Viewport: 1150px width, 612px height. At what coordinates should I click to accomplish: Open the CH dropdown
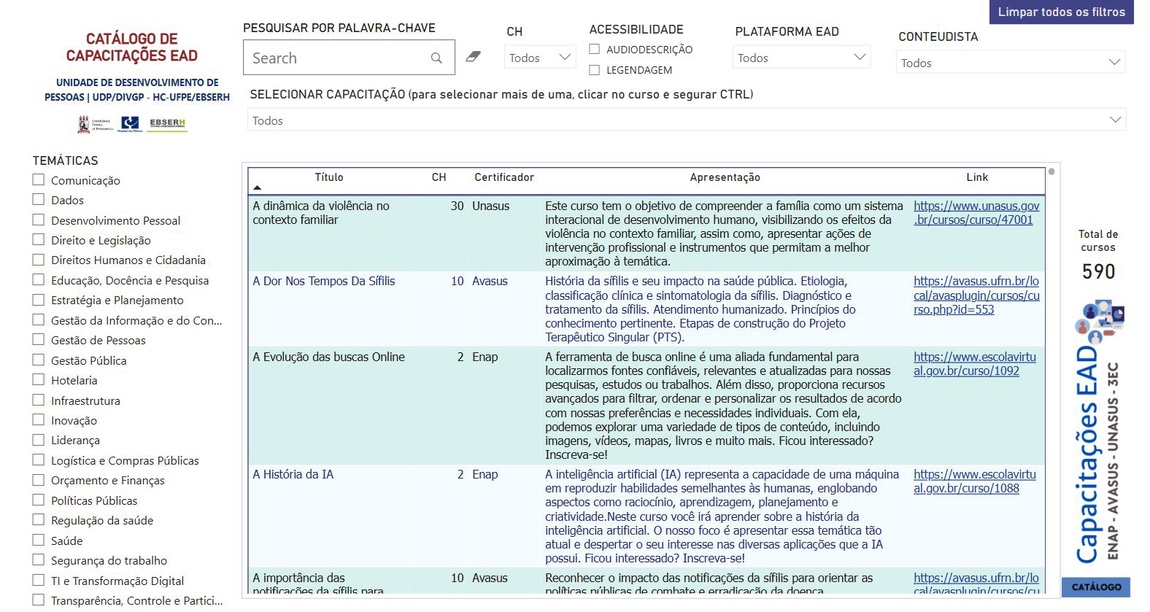[x=539, y=58]
